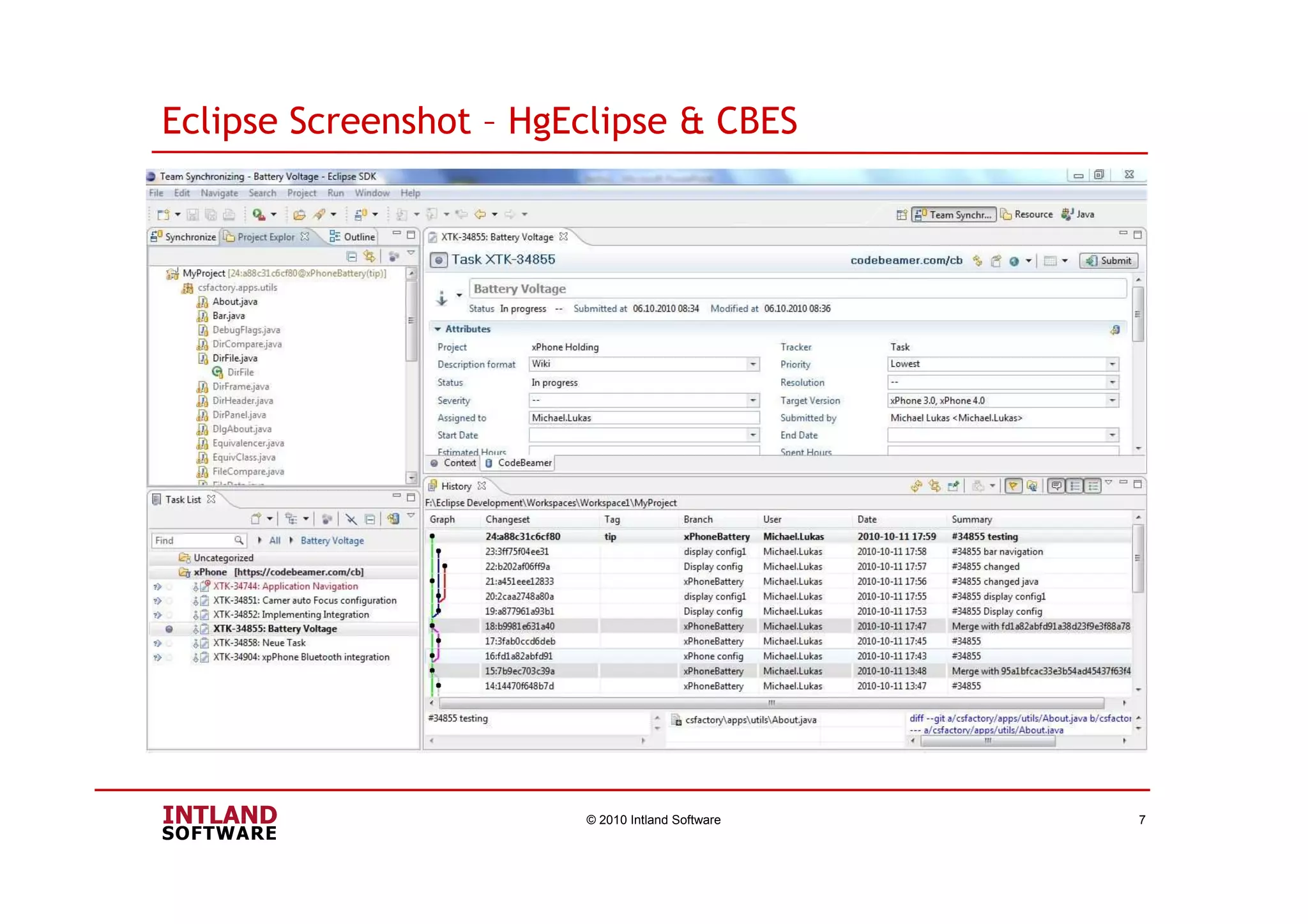Click the Project Explorer vertical scrollbar

(x=411, y=321)
